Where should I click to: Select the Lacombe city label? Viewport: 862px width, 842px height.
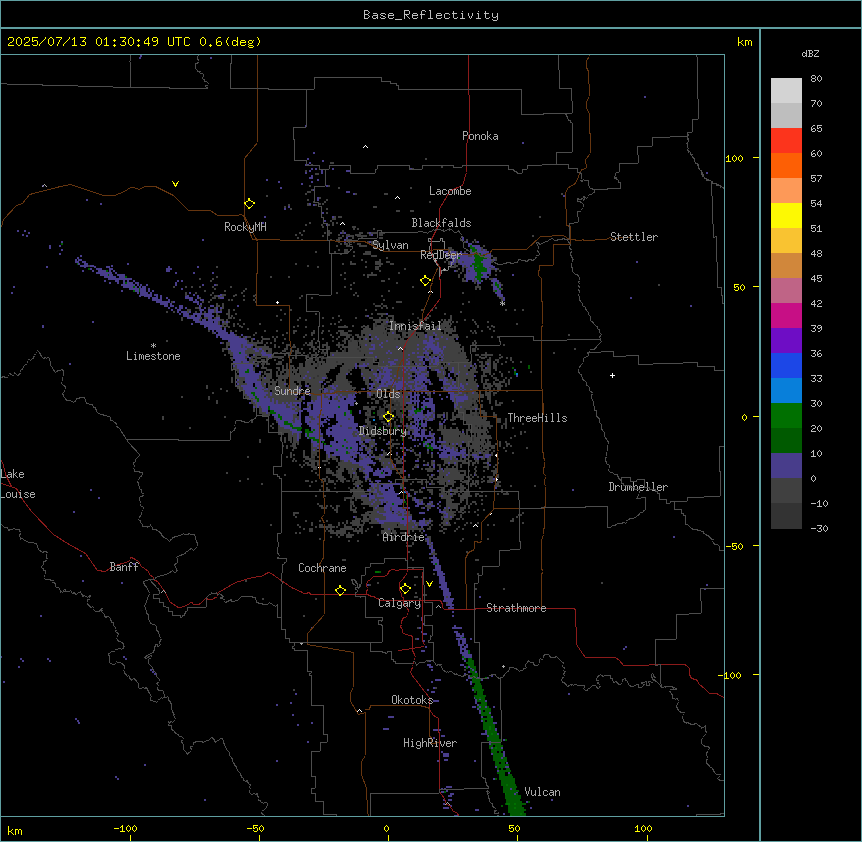click(x=450, y=191)
